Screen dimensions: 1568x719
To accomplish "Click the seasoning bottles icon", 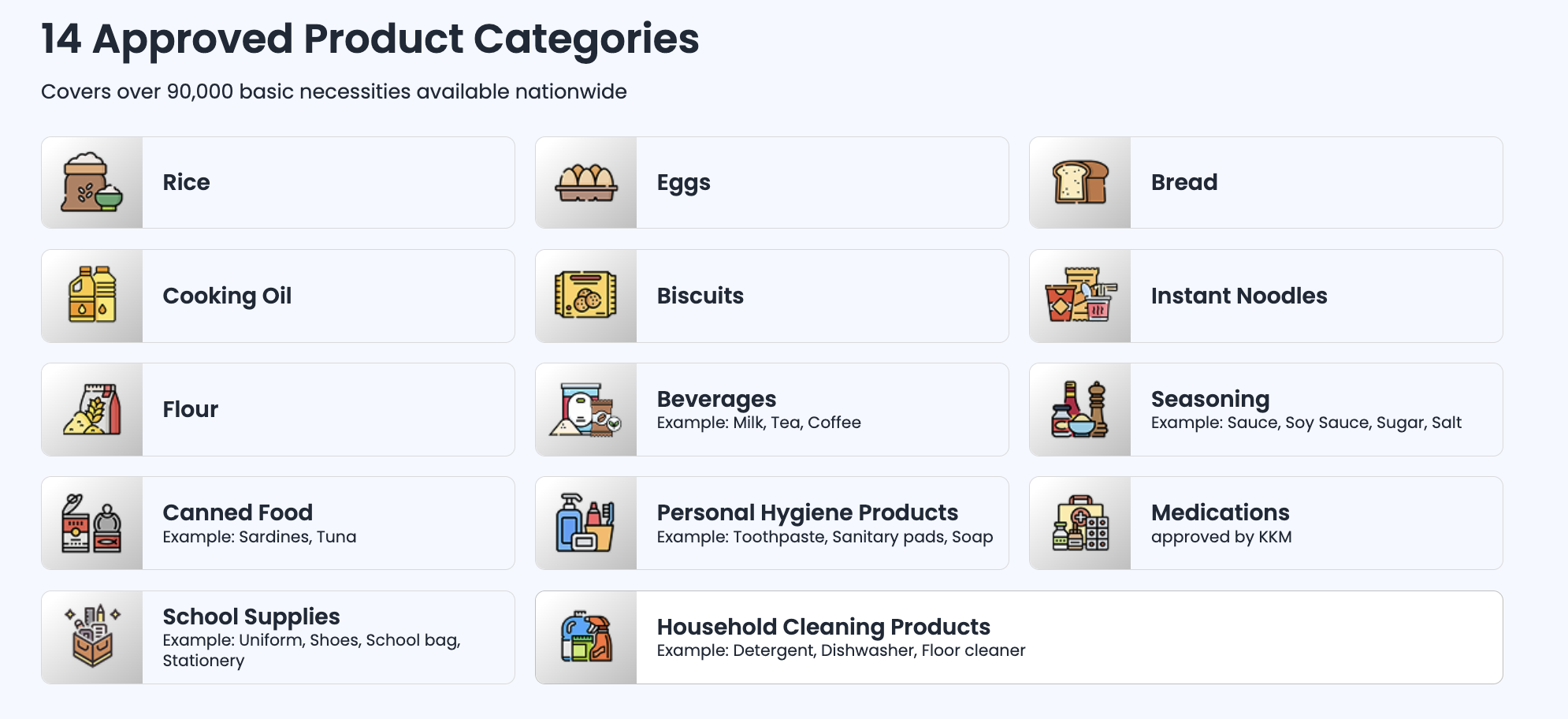I will (1080, 409).
